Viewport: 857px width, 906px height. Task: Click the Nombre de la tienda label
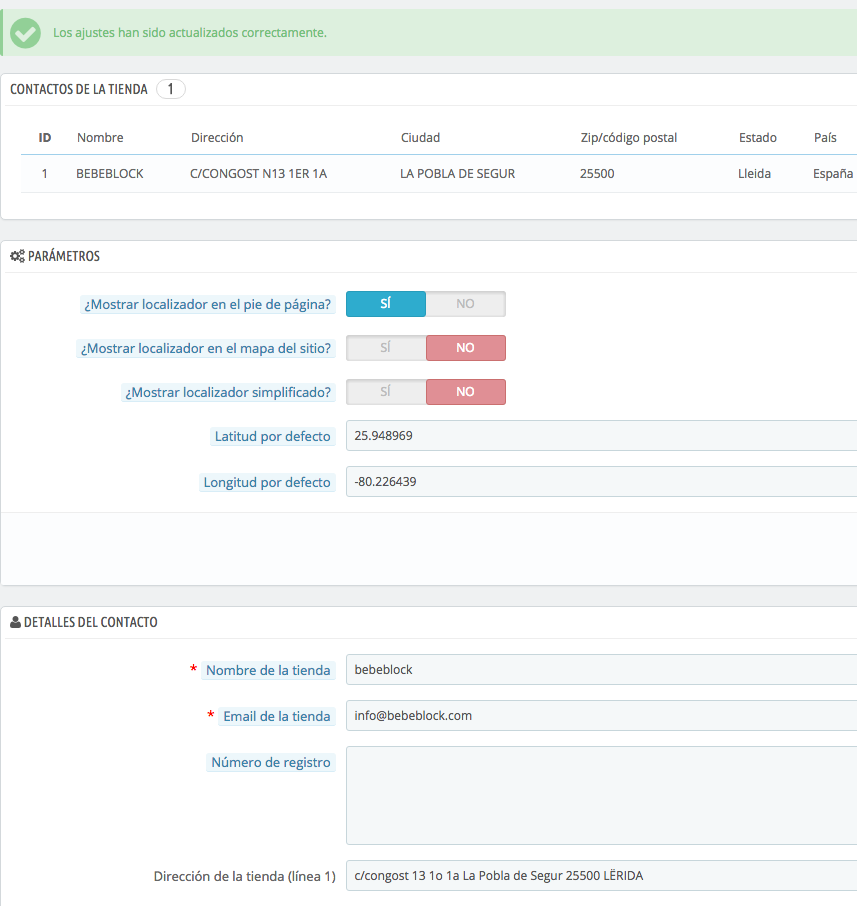(x=268, y=670)
